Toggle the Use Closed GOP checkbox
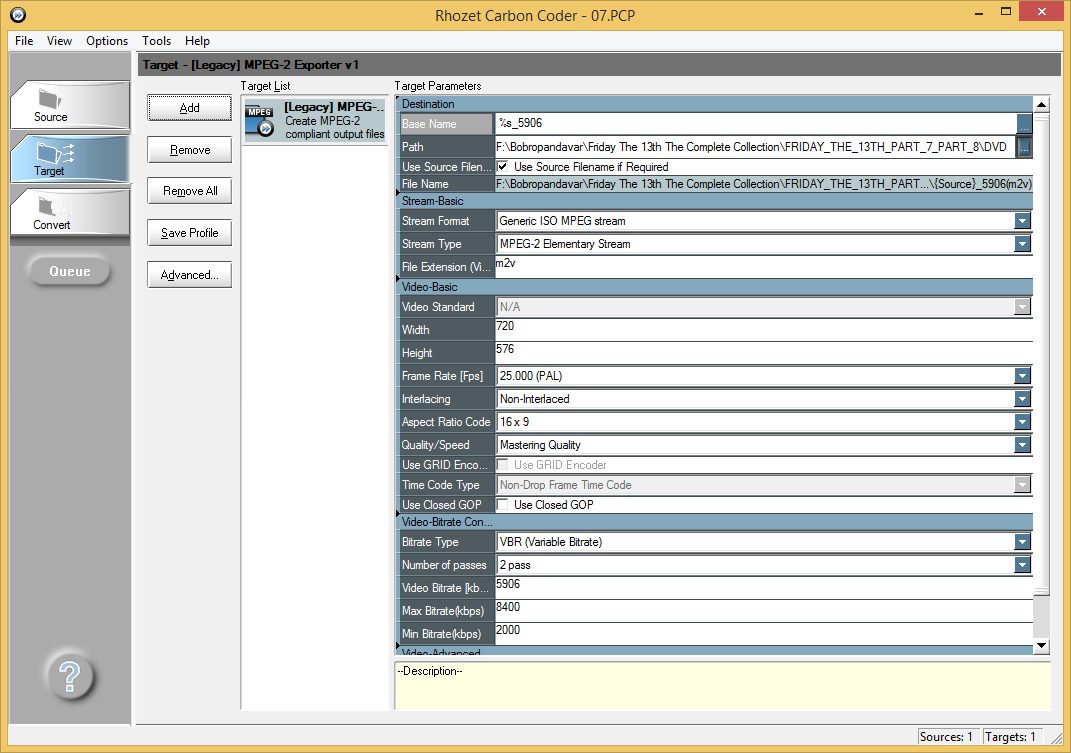The width and height of the screenshot is (1071, 753). (503, 505)
